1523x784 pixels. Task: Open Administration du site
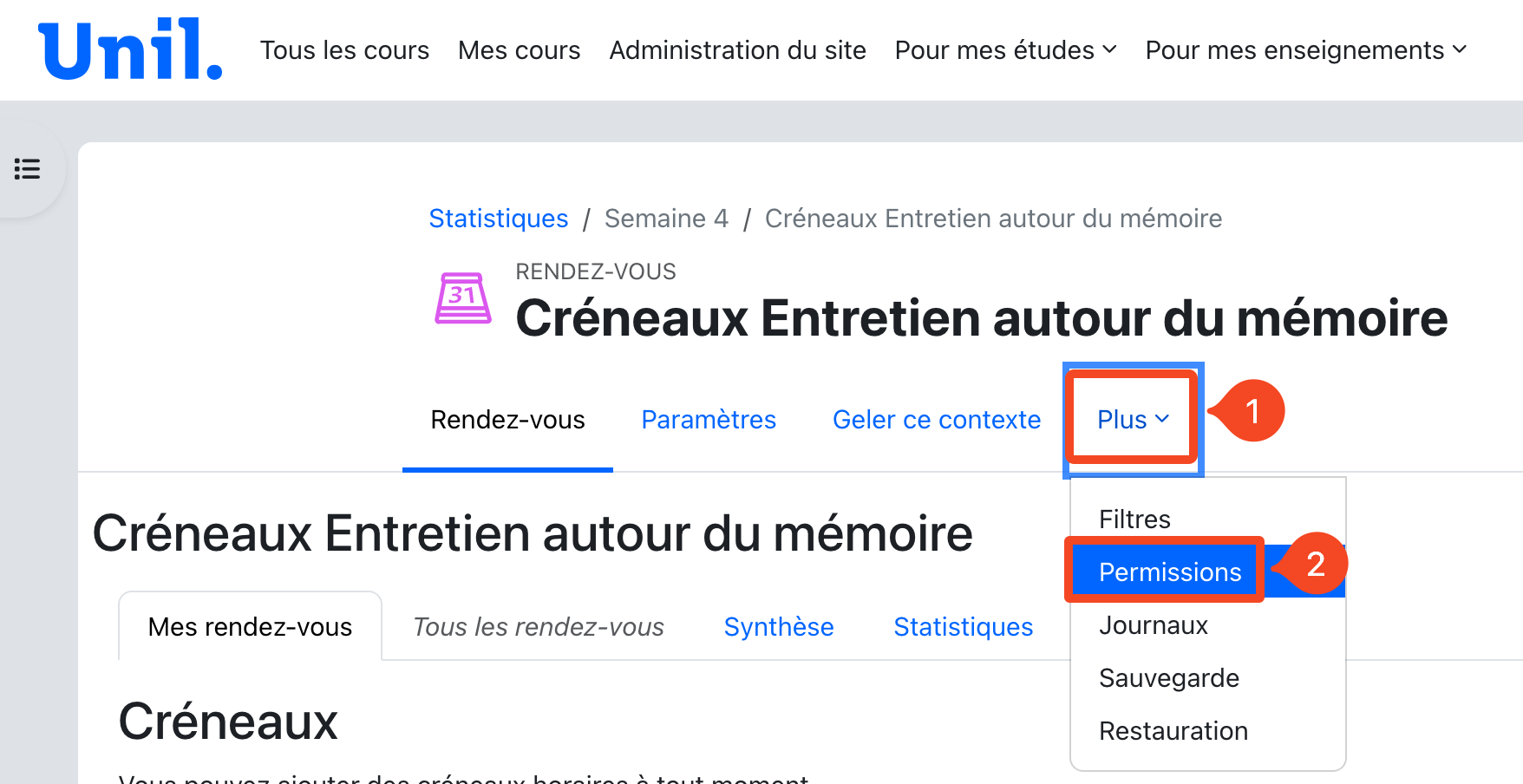(x=737, y=50)
